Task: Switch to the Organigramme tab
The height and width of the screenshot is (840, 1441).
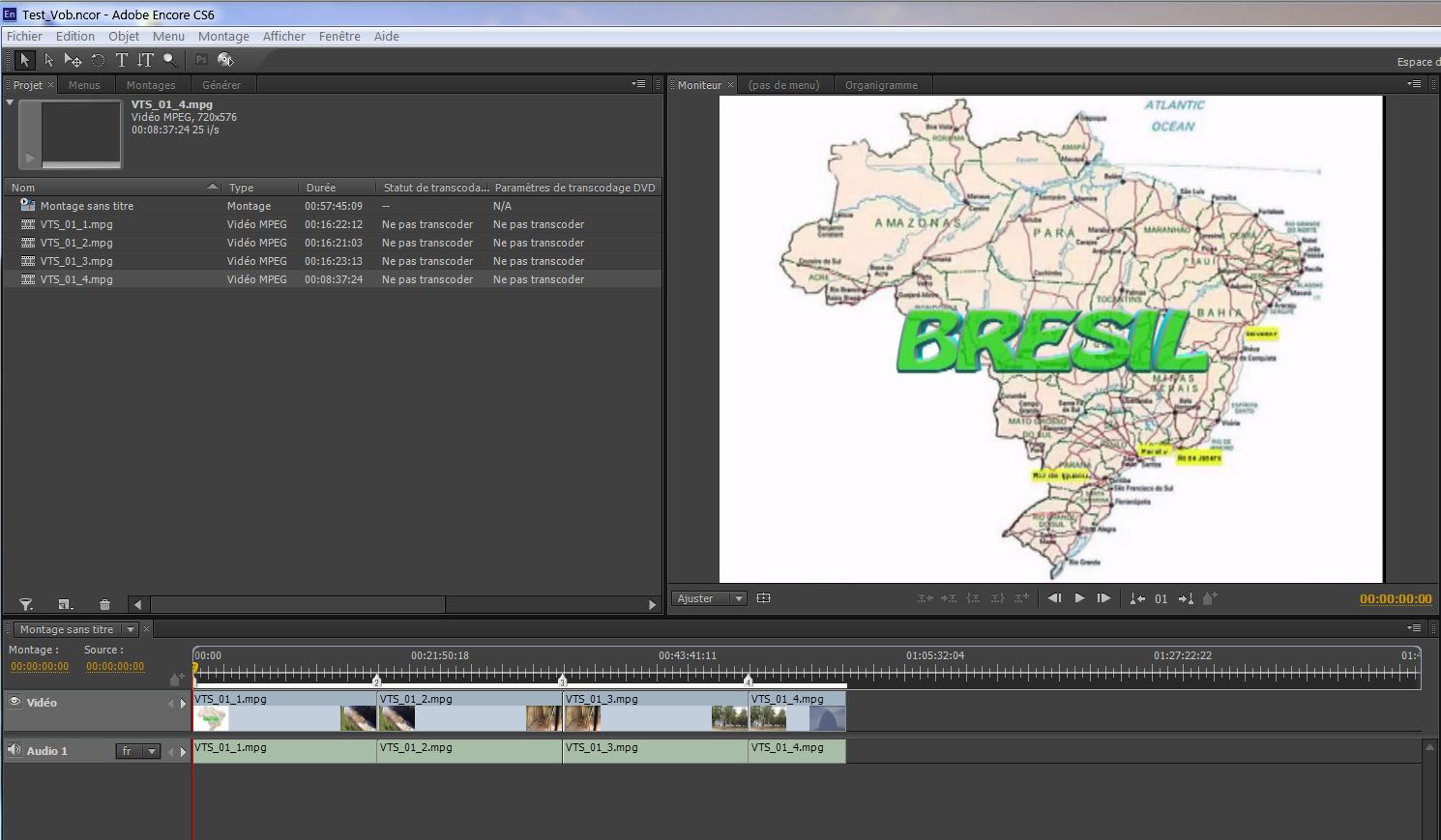Action: [x=881, y=85]
